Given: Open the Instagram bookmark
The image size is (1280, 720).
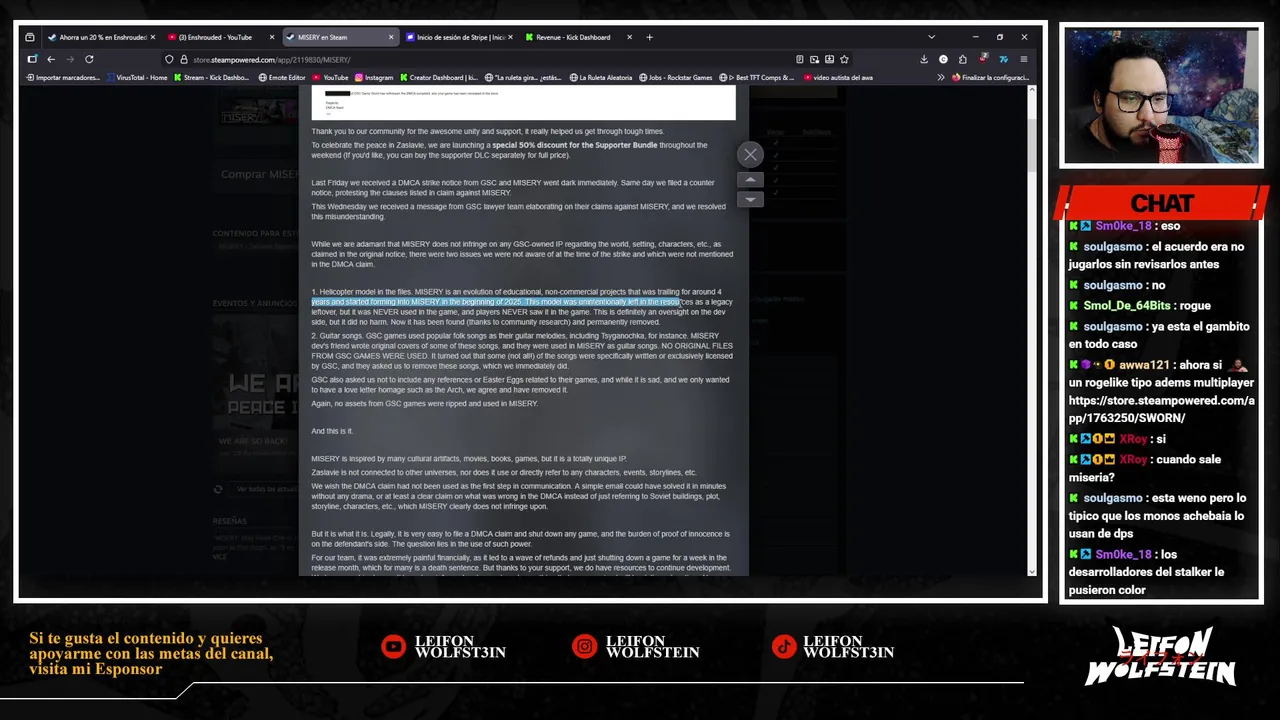Looking at the screenshot, I should click(374, 77).
